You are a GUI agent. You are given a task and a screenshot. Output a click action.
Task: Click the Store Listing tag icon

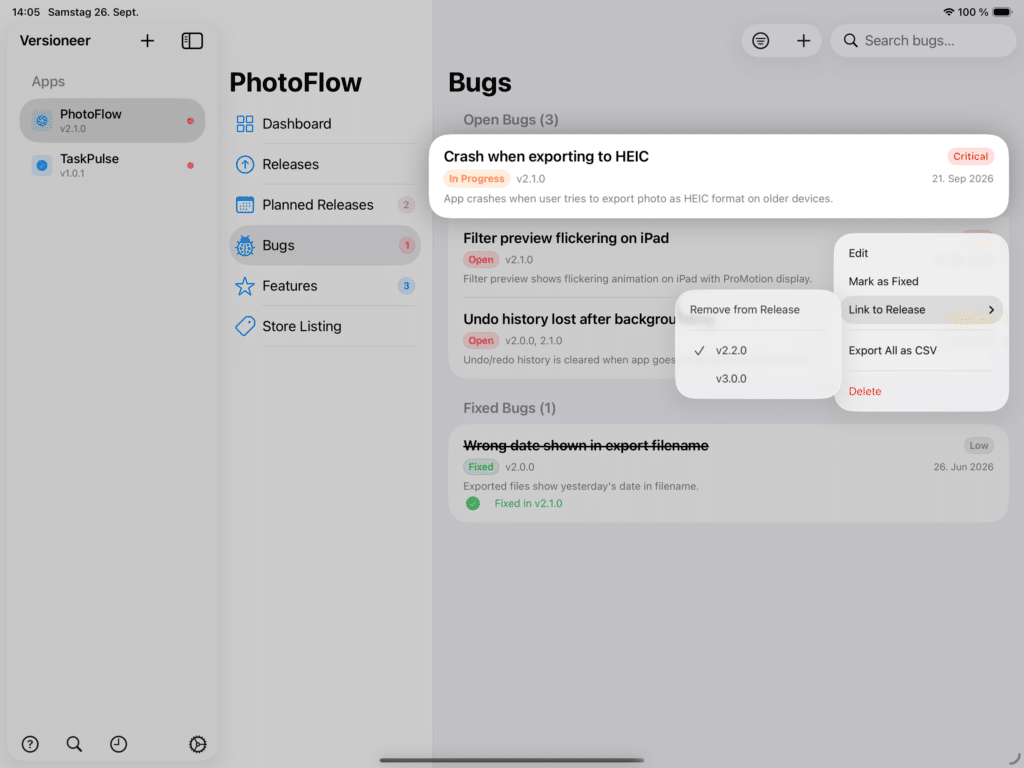click(245, 326)
